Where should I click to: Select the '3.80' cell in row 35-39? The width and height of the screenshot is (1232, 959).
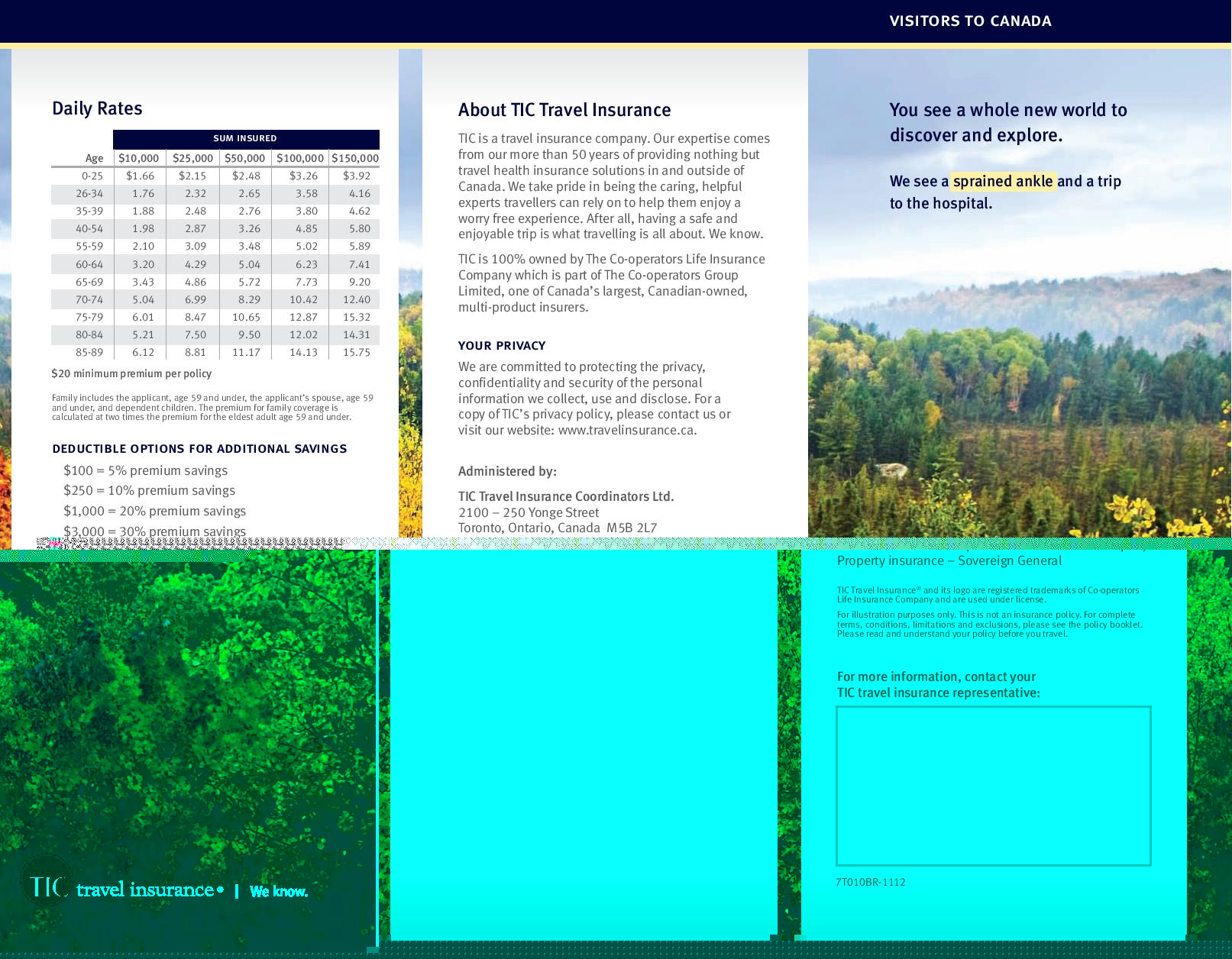point(306,211)
